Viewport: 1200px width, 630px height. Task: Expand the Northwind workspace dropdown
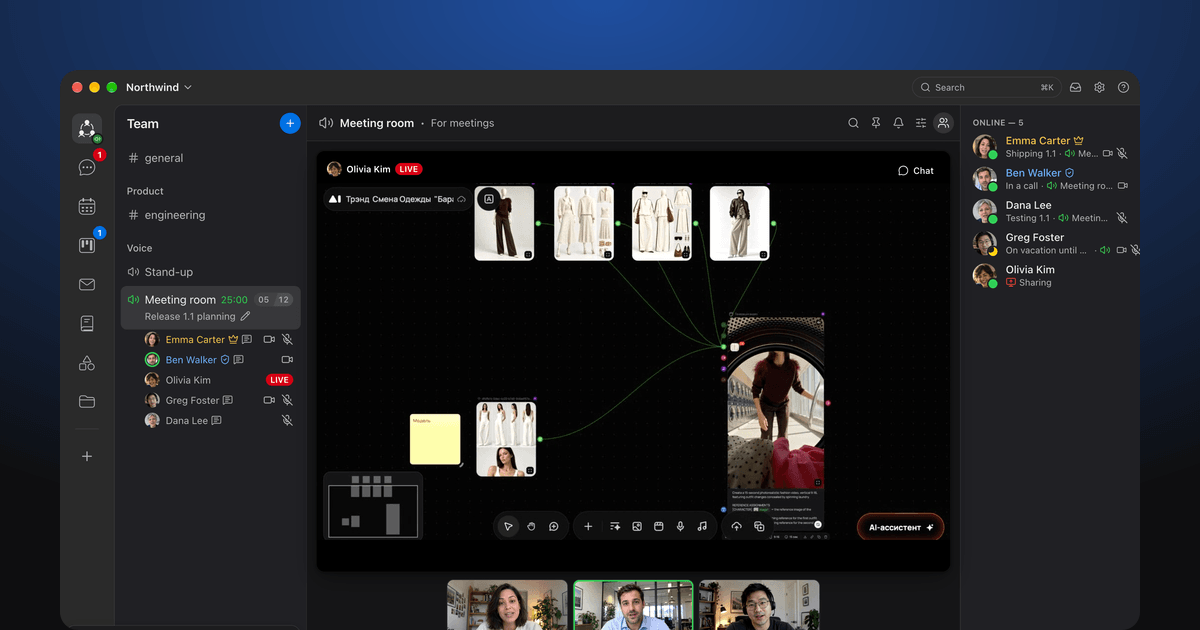159,87
